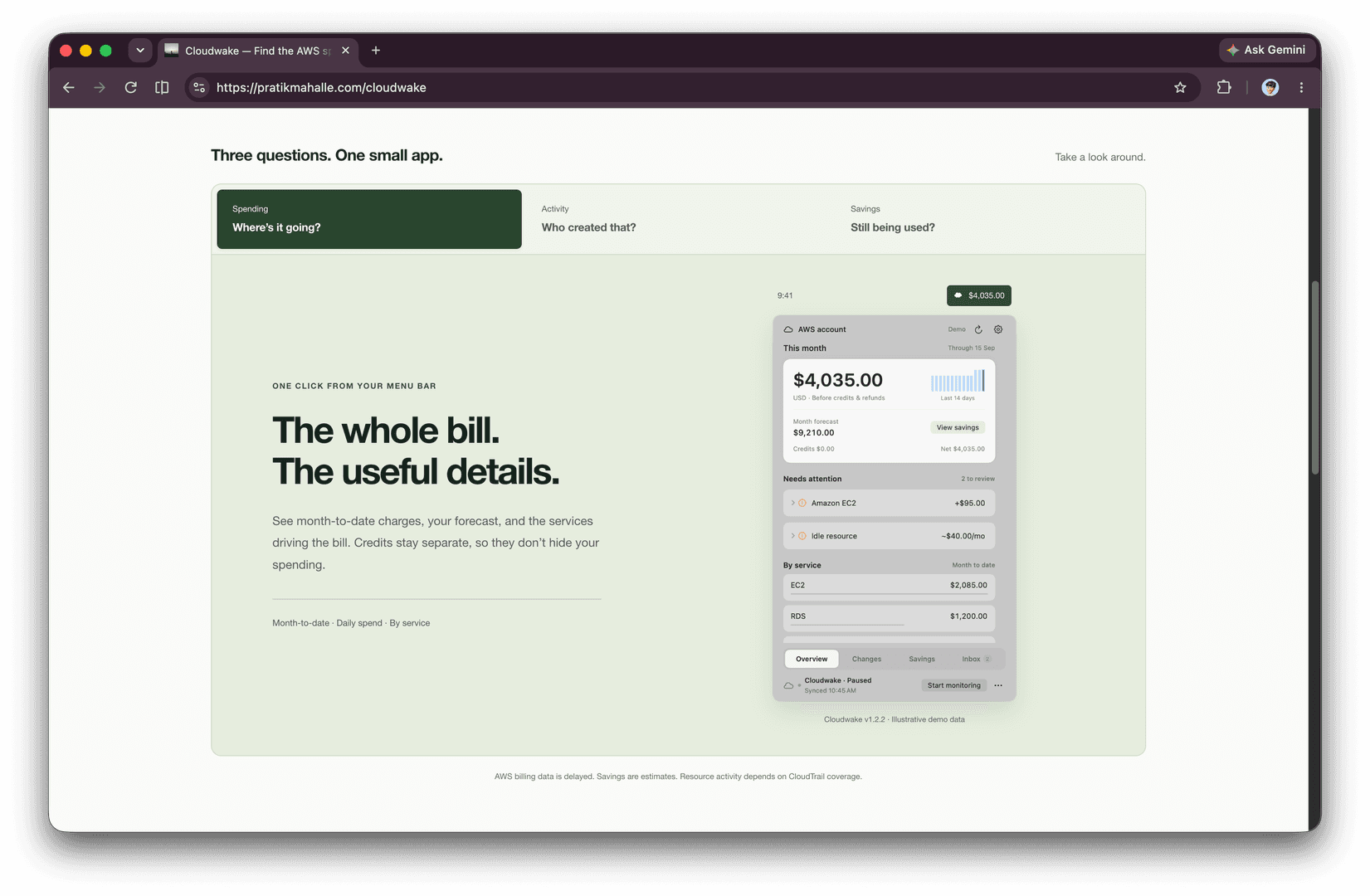This screenshot has height=896, width=1370.
Task: Open the settings gear in AWS panel
Action: 998,329
